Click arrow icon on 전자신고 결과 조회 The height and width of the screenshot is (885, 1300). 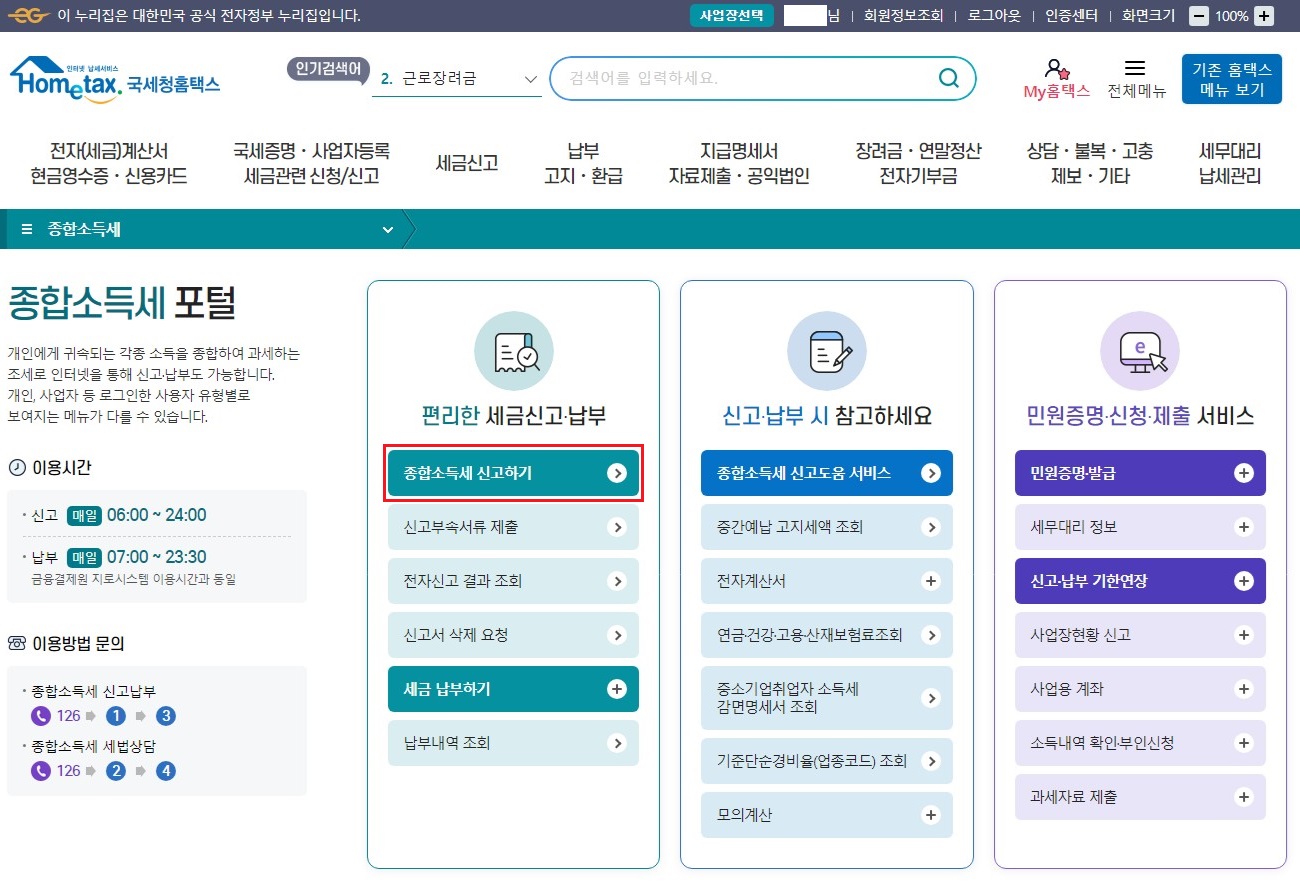617,581
